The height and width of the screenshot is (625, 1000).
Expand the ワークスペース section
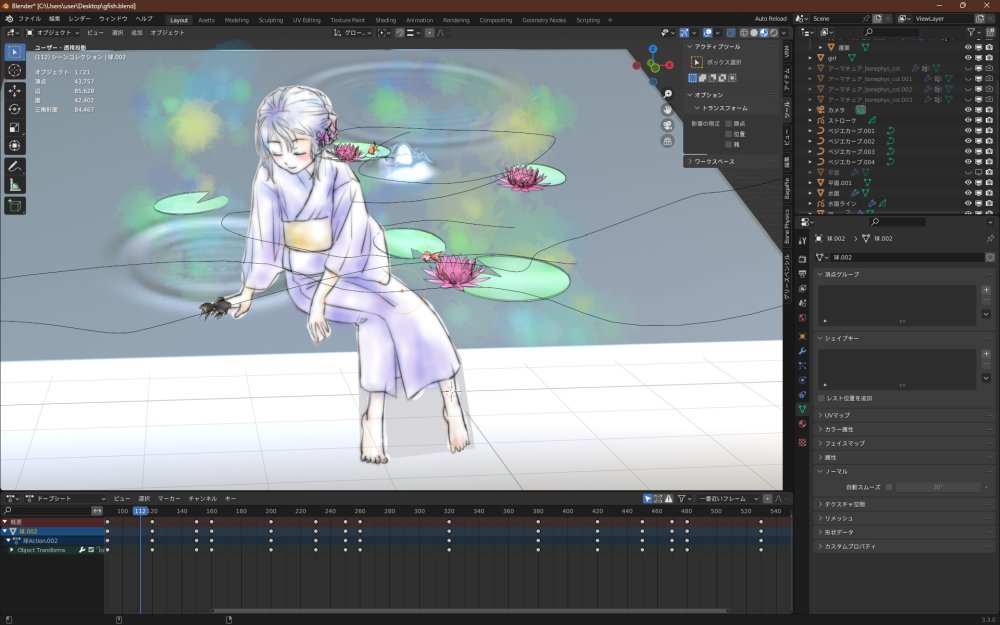(x=714, y=161)
